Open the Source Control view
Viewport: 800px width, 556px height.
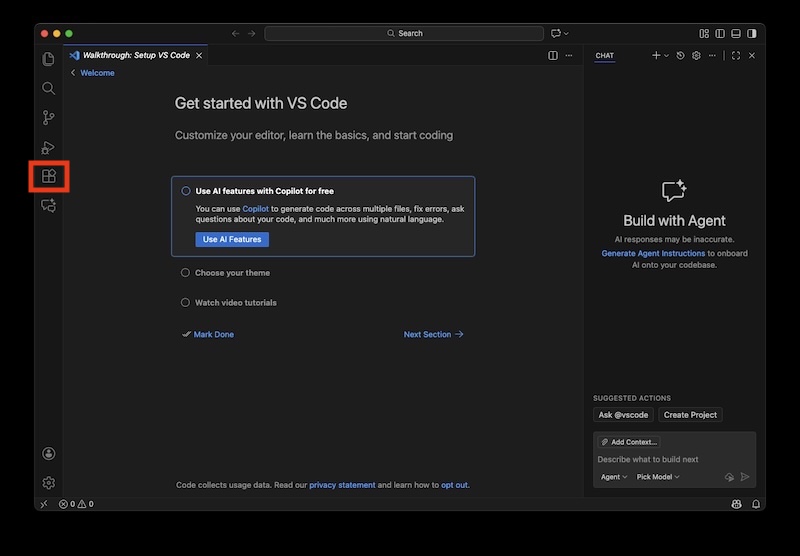coord(48,118)
